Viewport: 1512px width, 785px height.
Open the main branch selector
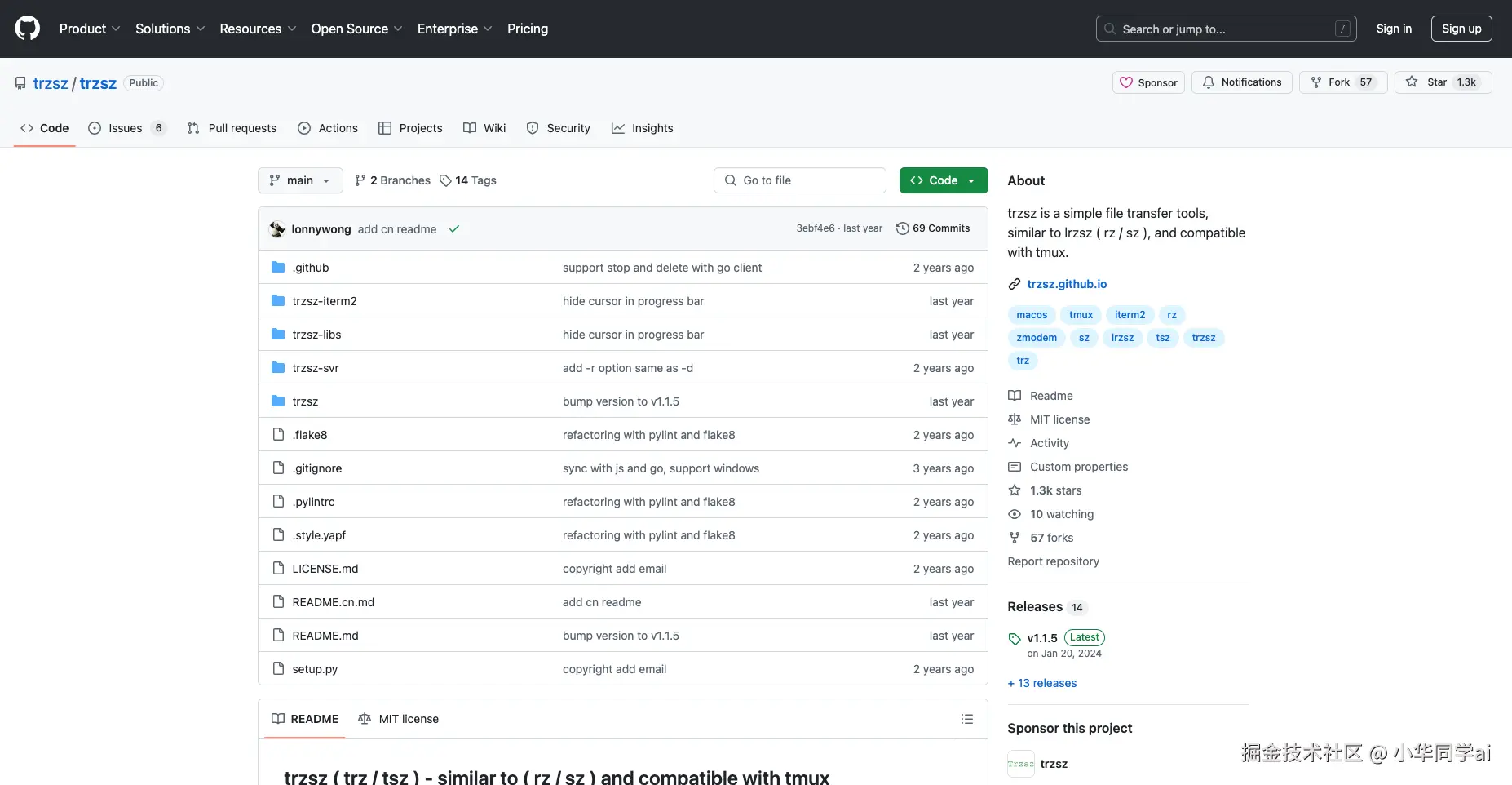300,180
